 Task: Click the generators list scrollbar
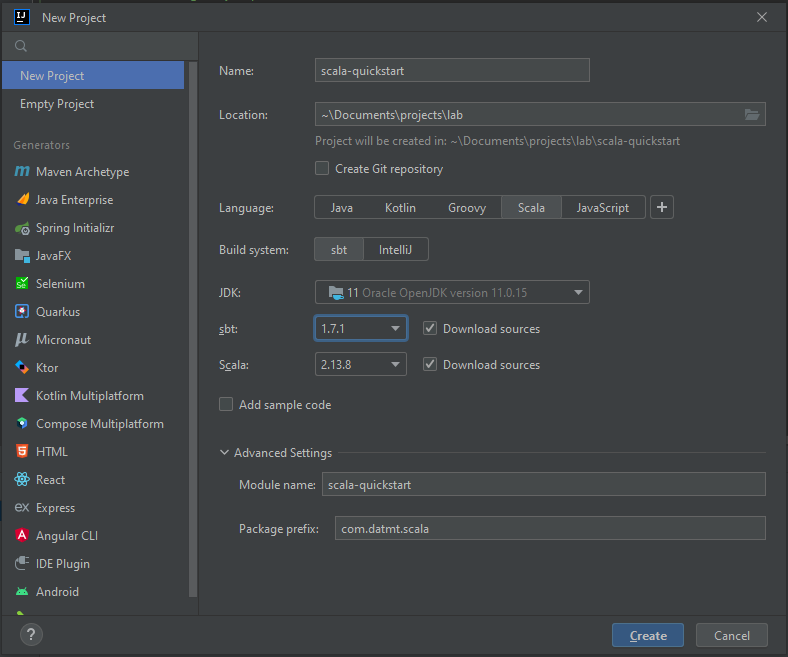click(x=193, y=329)
